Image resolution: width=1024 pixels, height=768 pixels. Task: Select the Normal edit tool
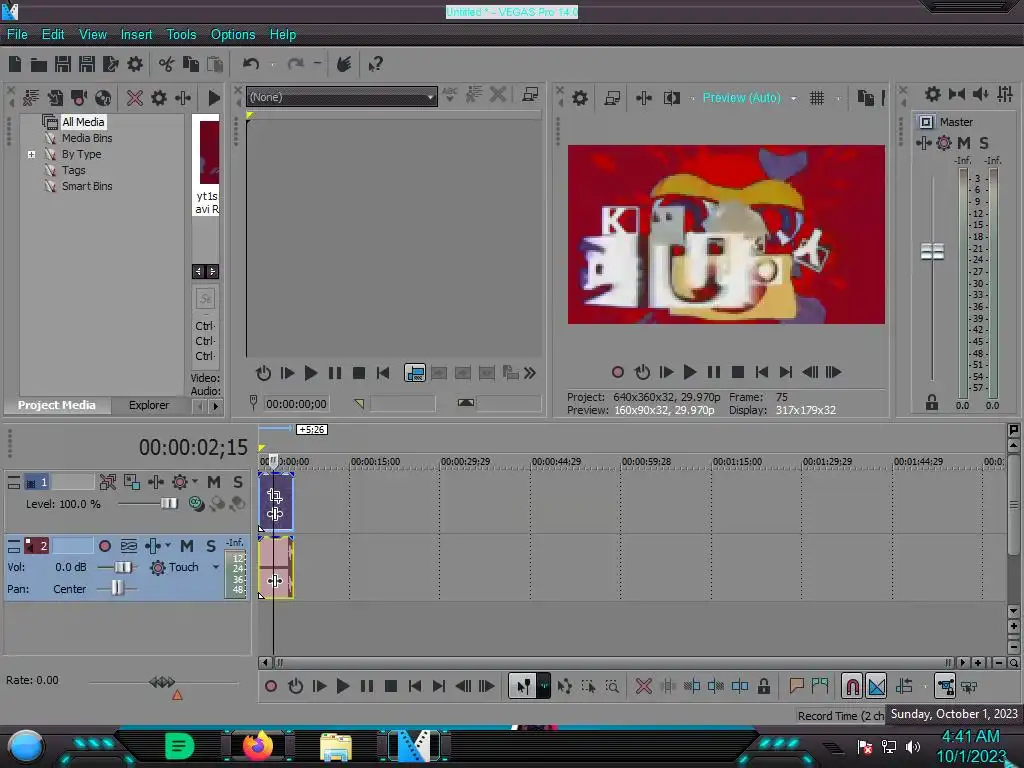coord(523,686)
